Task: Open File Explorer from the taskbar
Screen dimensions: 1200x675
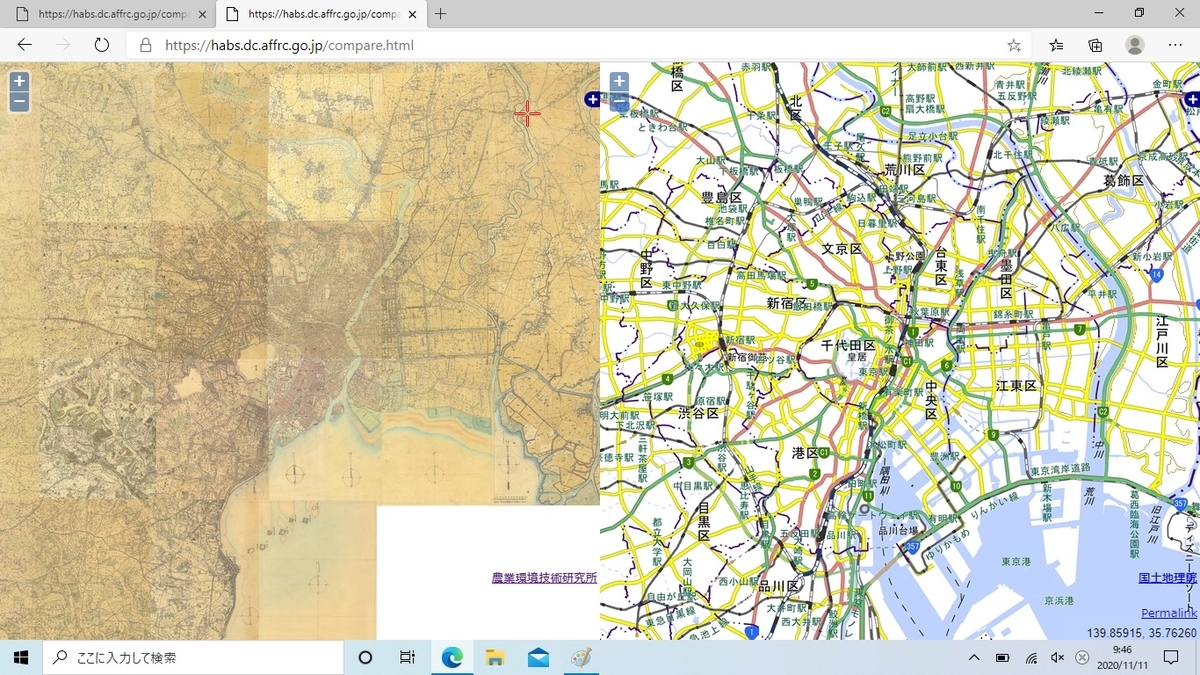Action: click(x=495, y=657)
